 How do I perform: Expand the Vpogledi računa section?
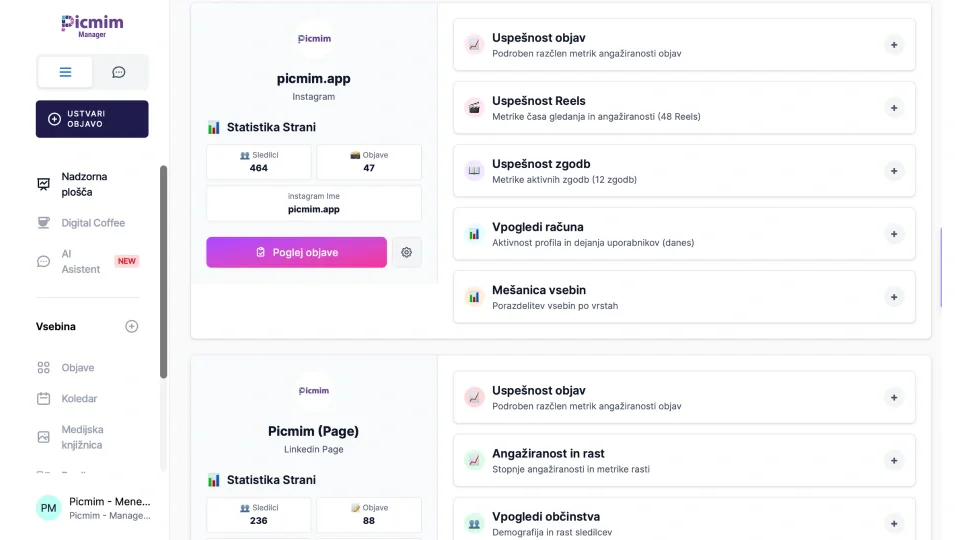coord(894,234)
